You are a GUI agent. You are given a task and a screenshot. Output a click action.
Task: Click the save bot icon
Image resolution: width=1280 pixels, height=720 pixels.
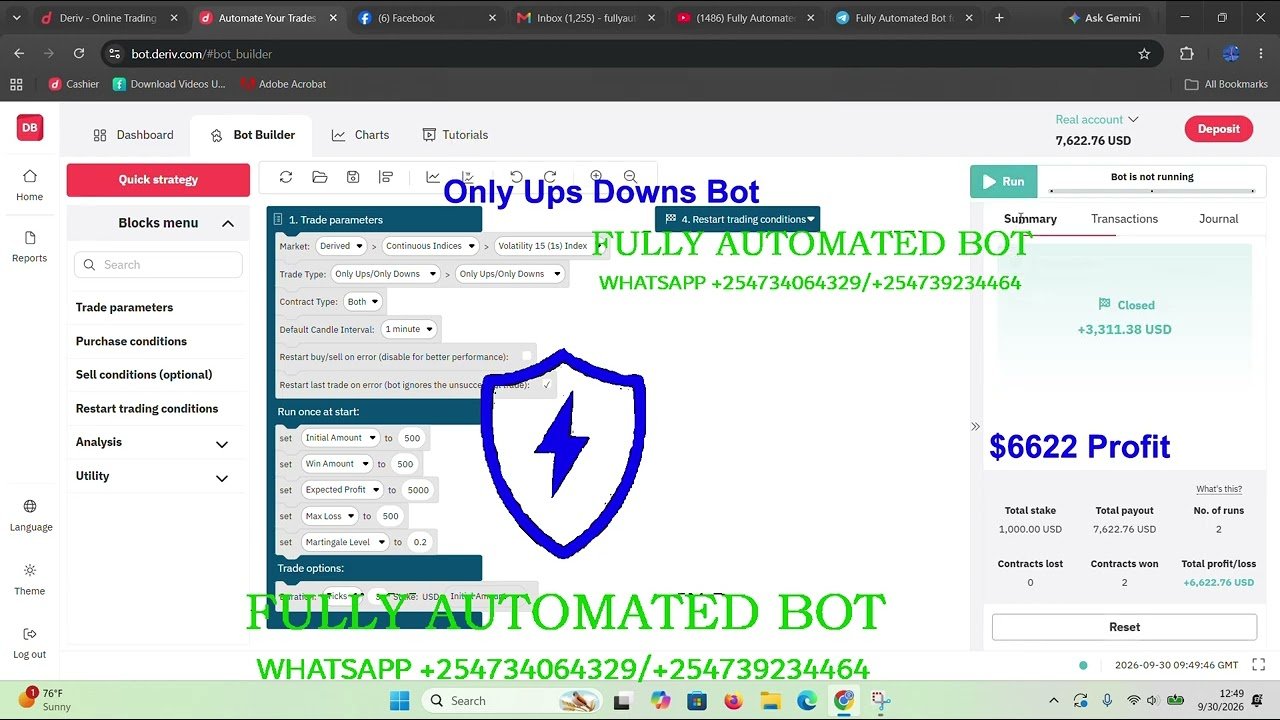click(x=353, y=177)
